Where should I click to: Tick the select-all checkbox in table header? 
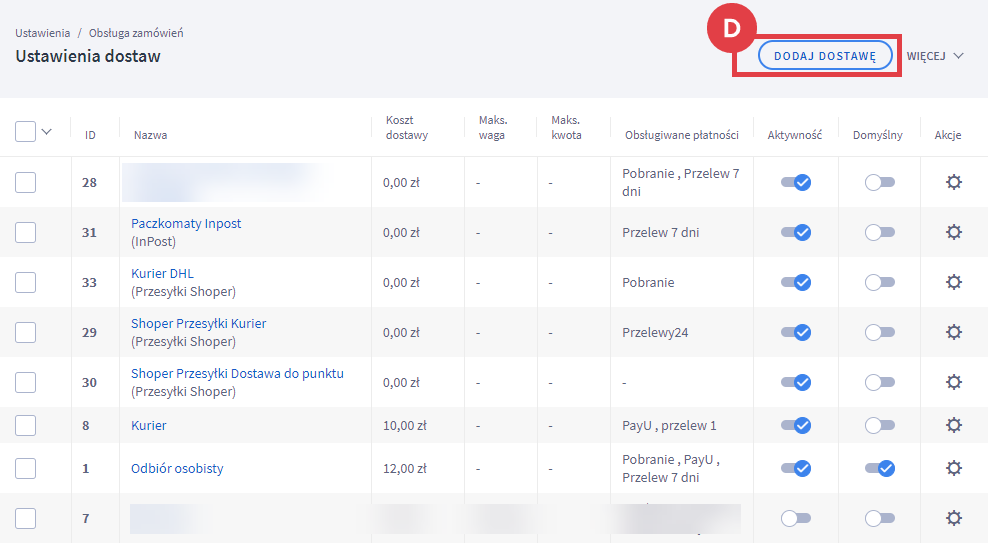coord(25,132)
